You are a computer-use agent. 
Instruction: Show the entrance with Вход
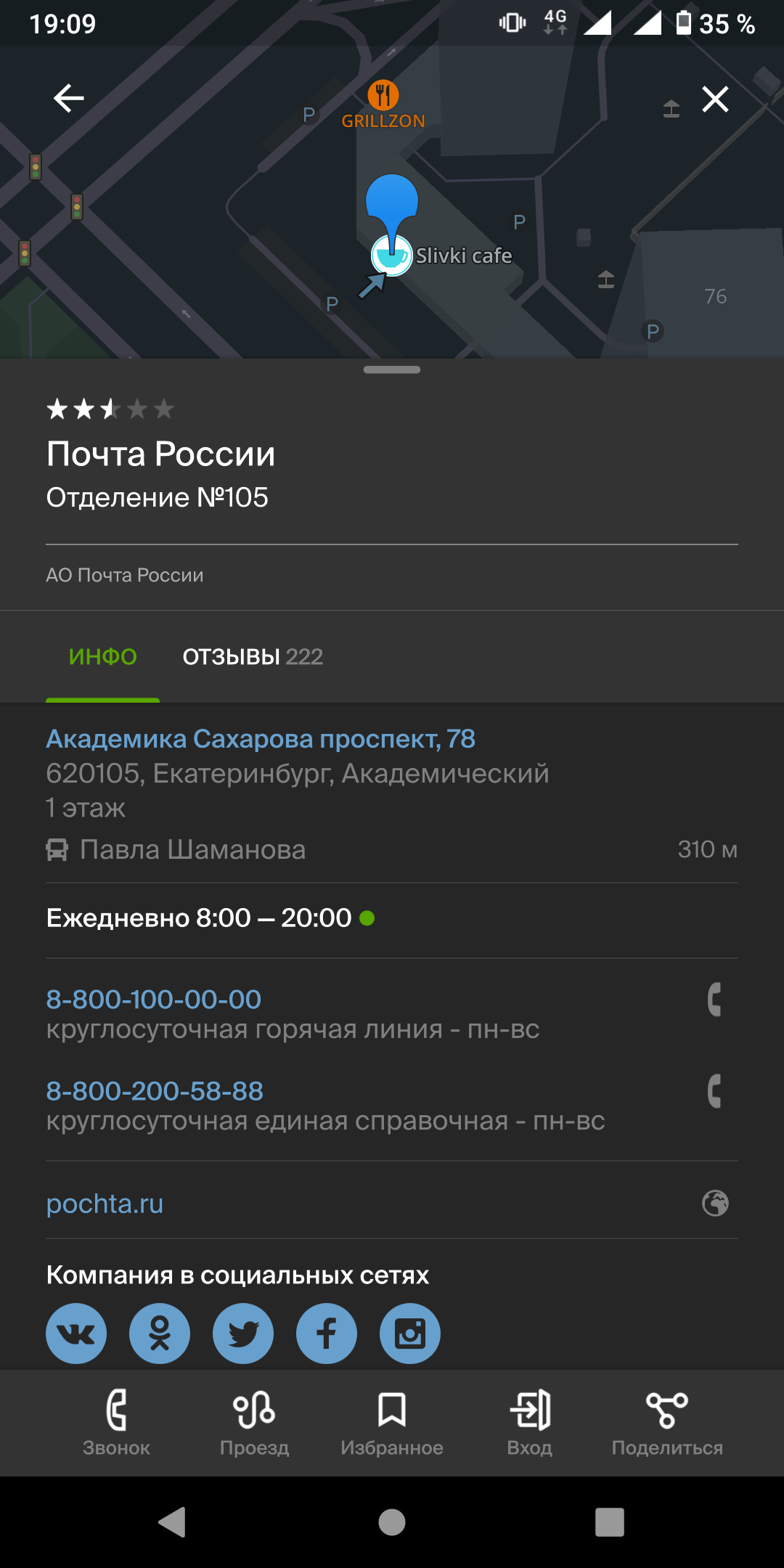pyautogui.click(x=530, y=1423)
